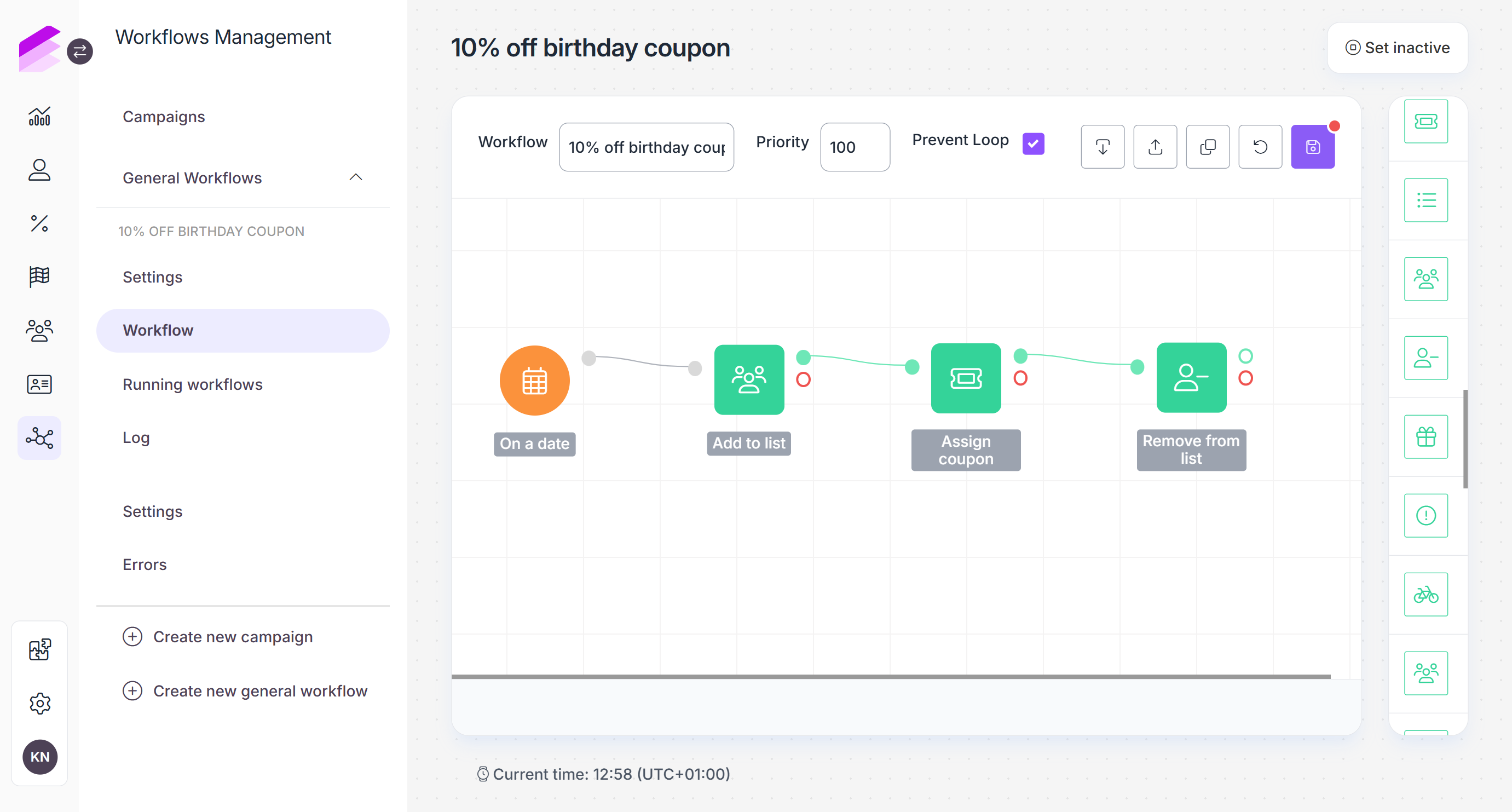Click red output connector of Add to list
The height and width of the screenshot is (812, 1512).
803,380
